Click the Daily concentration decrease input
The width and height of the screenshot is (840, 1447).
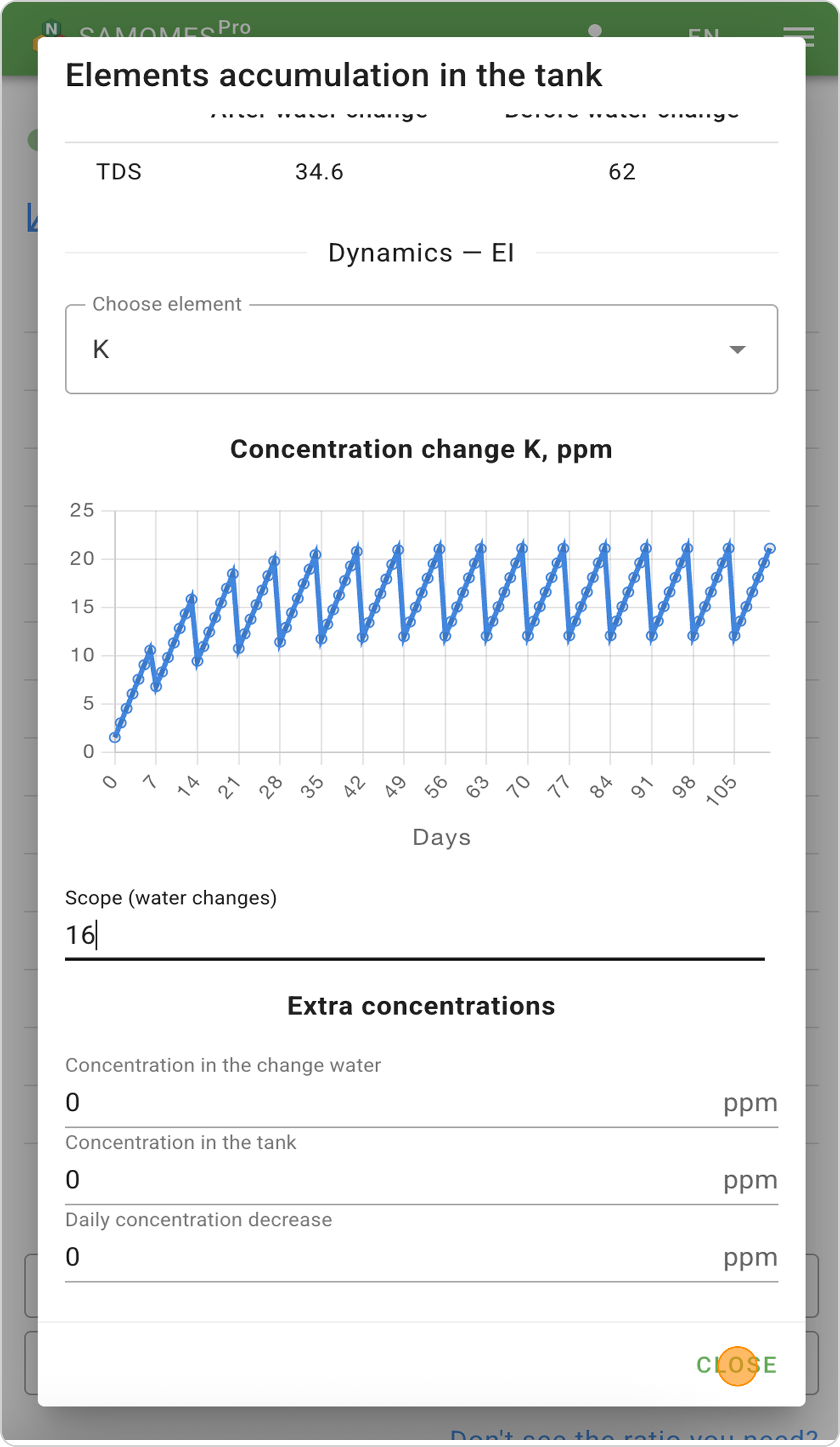[x=391, y=1258]
